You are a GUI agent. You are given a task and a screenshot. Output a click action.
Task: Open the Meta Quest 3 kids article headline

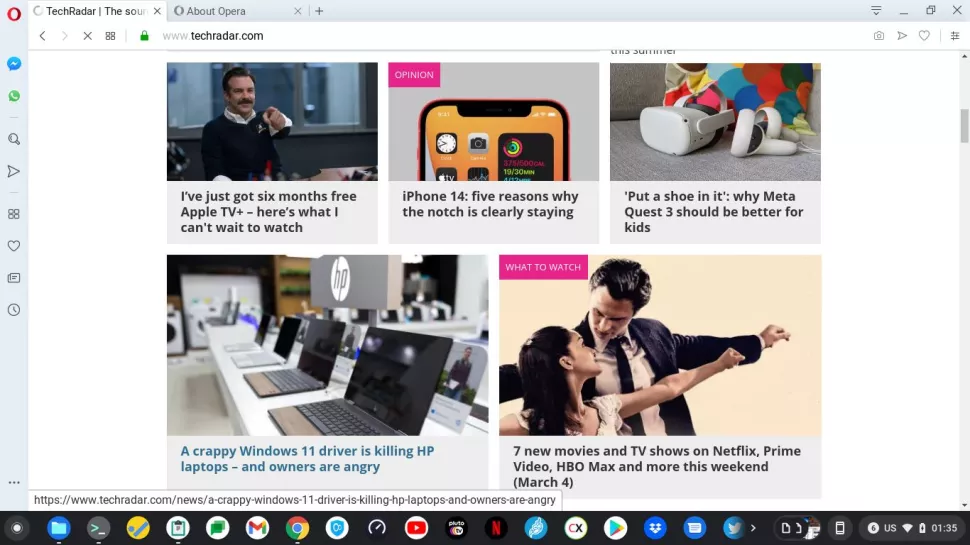(x=713, y=212)
